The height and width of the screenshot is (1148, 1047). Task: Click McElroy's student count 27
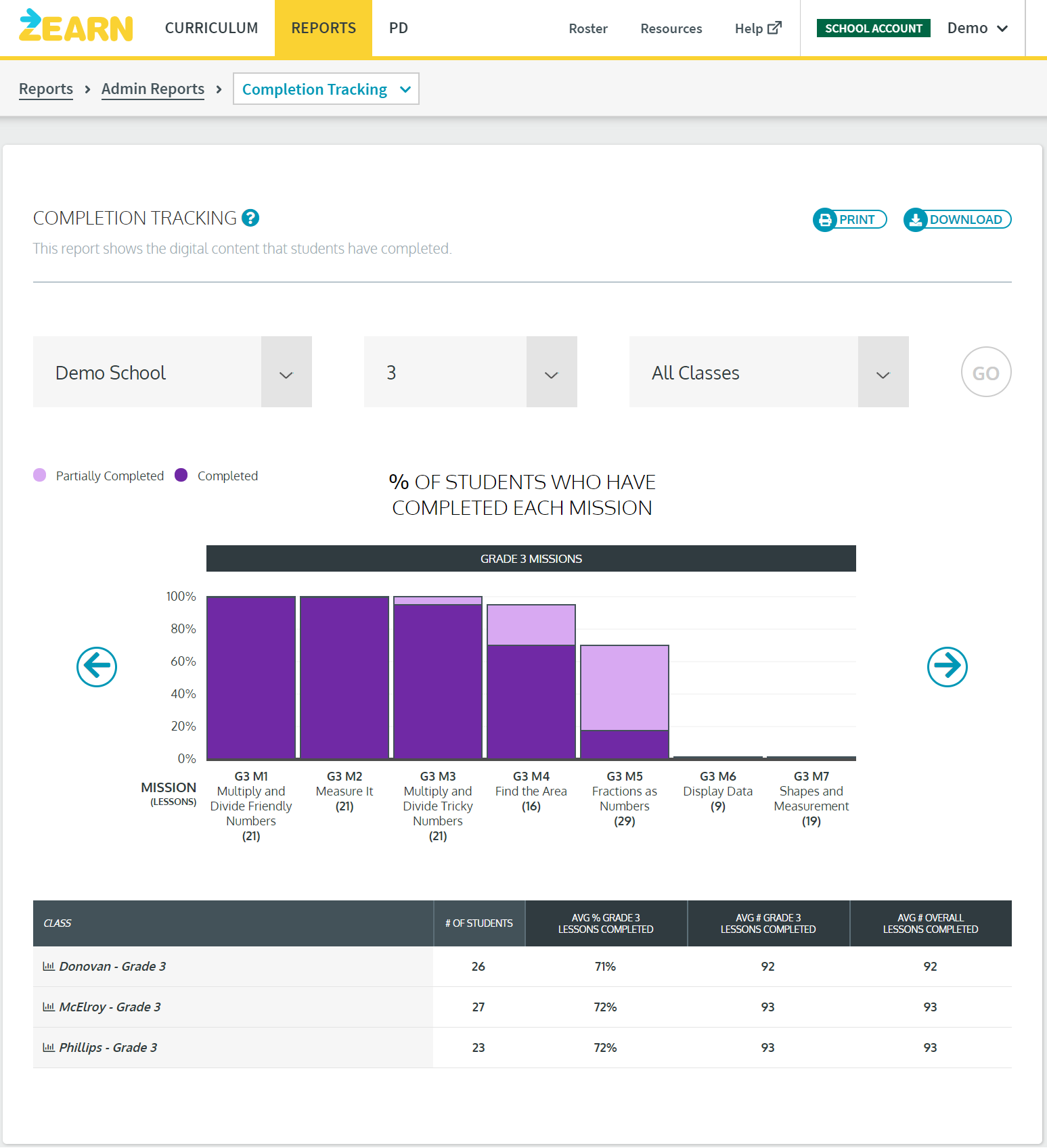[x=478, y=1007]
